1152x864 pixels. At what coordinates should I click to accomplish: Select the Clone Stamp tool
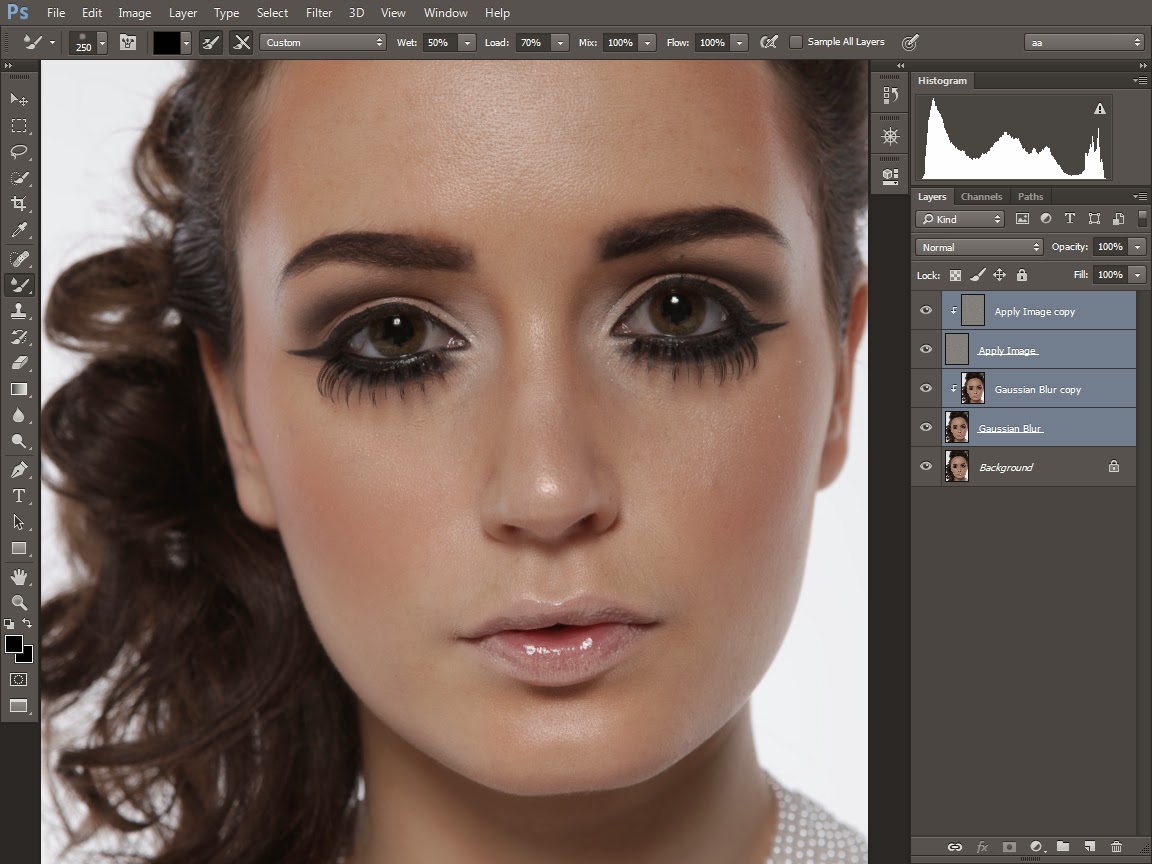point(19,311)
